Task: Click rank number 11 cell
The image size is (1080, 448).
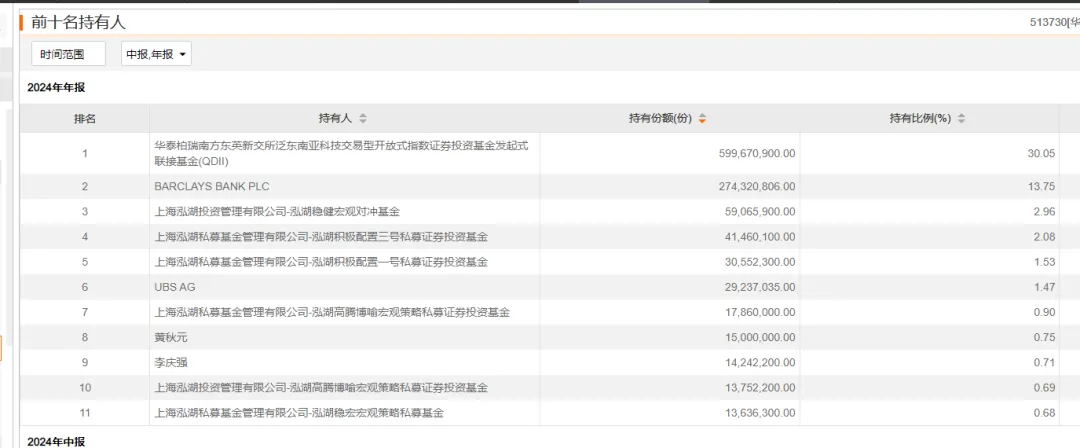Action: (85, 413)
